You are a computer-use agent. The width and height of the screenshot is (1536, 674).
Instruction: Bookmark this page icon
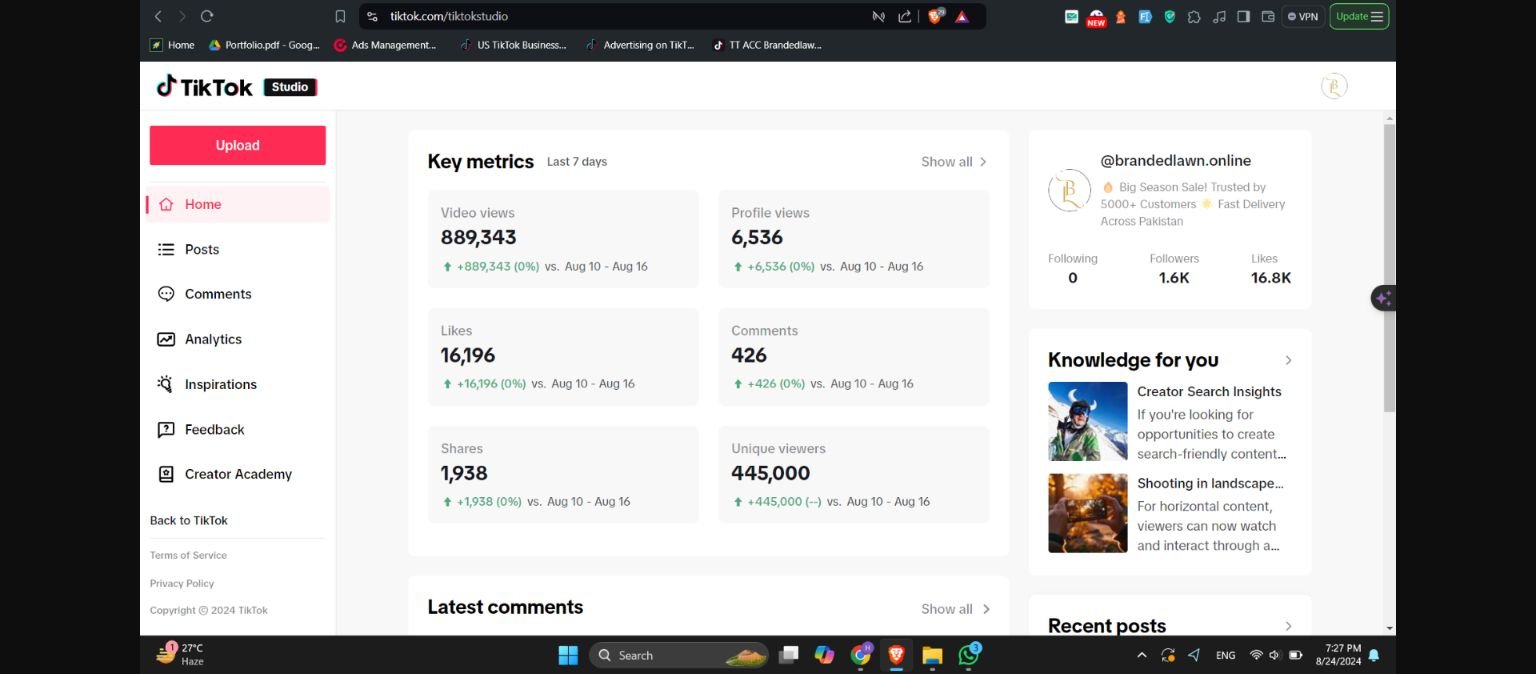[x=340, y=16]
